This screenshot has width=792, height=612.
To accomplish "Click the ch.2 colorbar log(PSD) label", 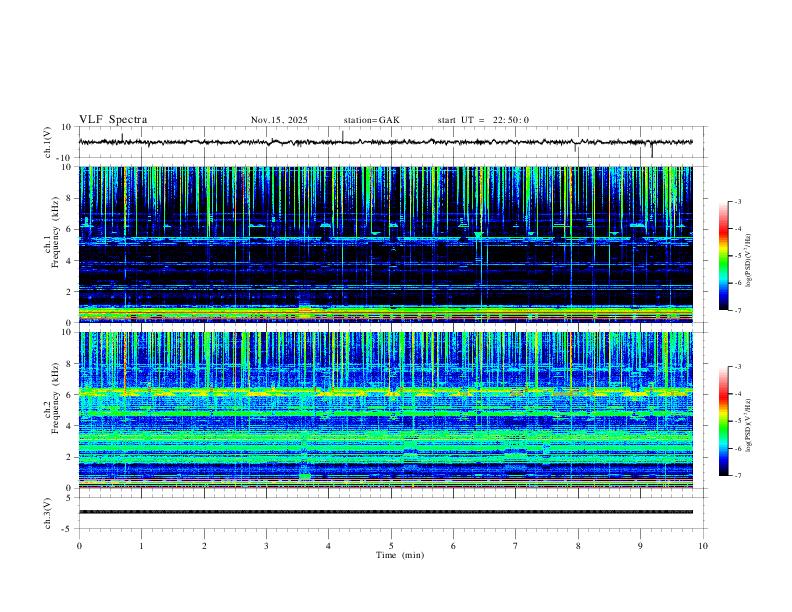I will [x=749, y=426].
